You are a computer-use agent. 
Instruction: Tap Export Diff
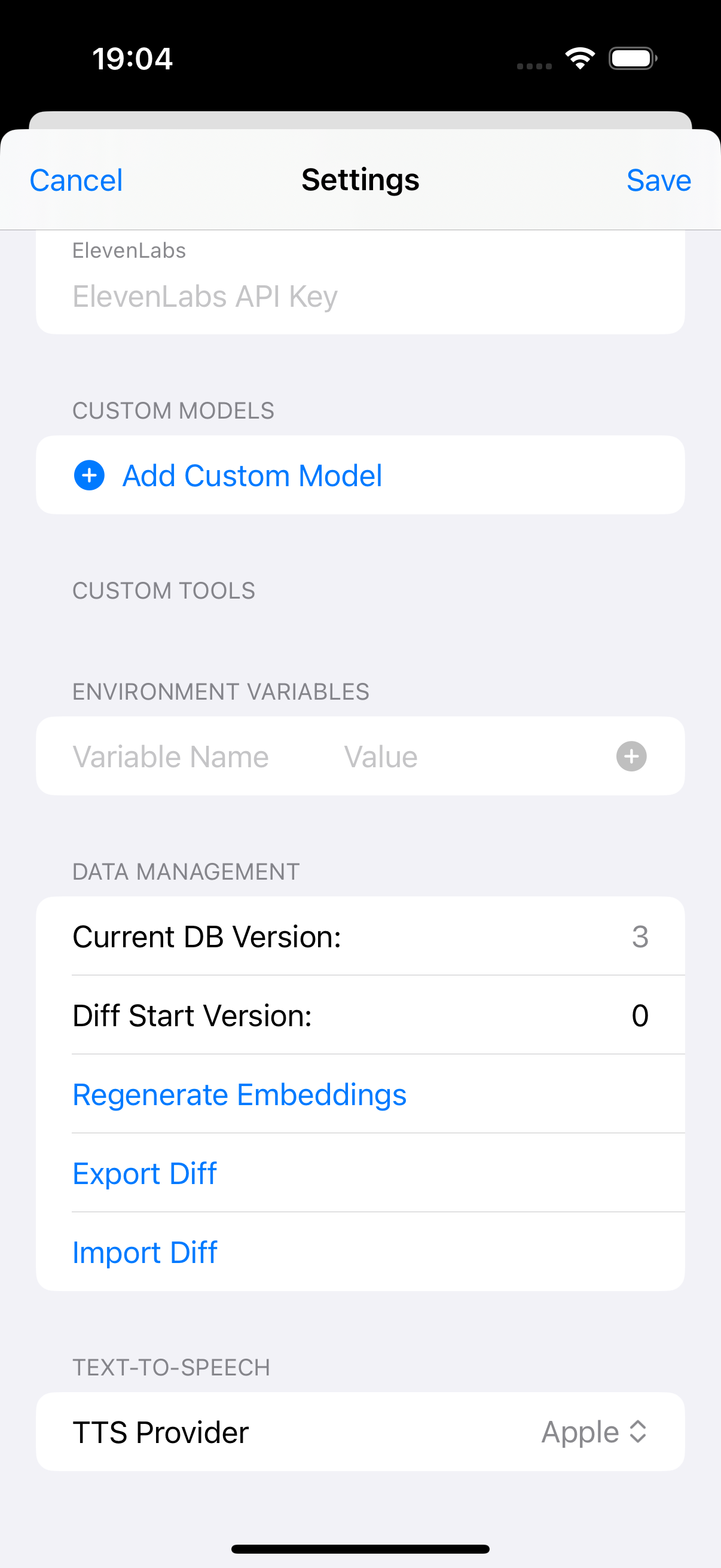click(144, 1173)
